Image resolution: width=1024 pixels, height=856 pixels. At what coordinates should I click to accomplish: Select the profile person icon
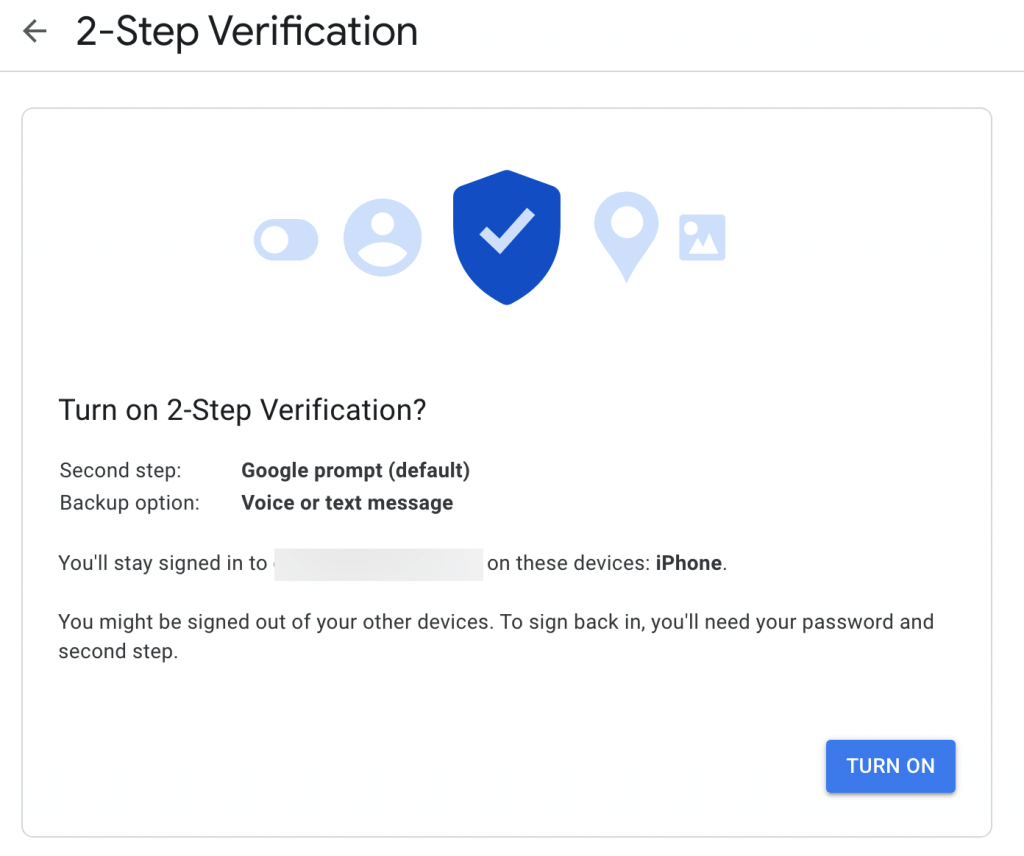[383, 238]
